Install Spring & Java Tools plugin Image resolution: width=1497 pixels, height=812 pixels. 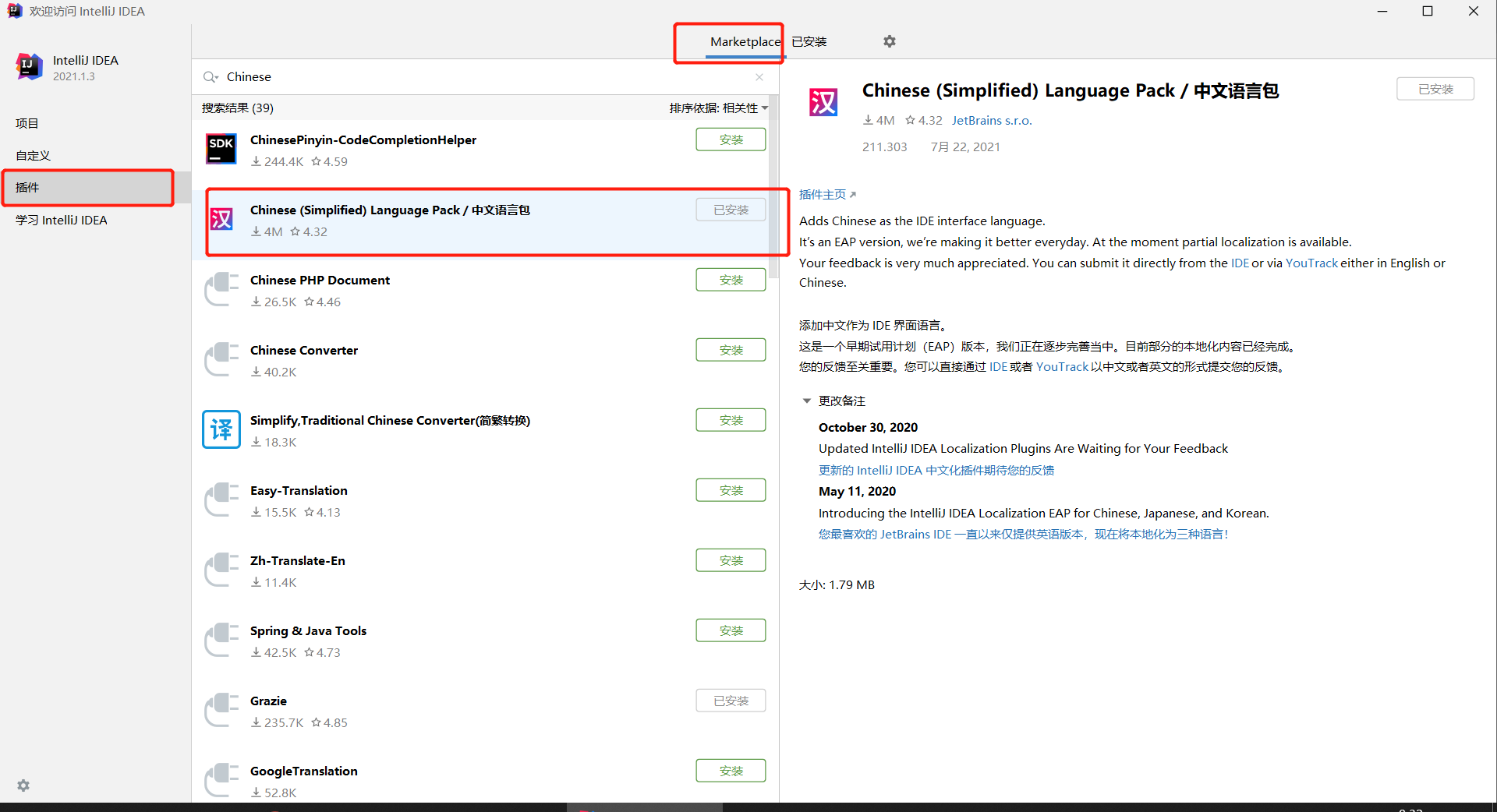pyautogui.click(x=731, y=630)
